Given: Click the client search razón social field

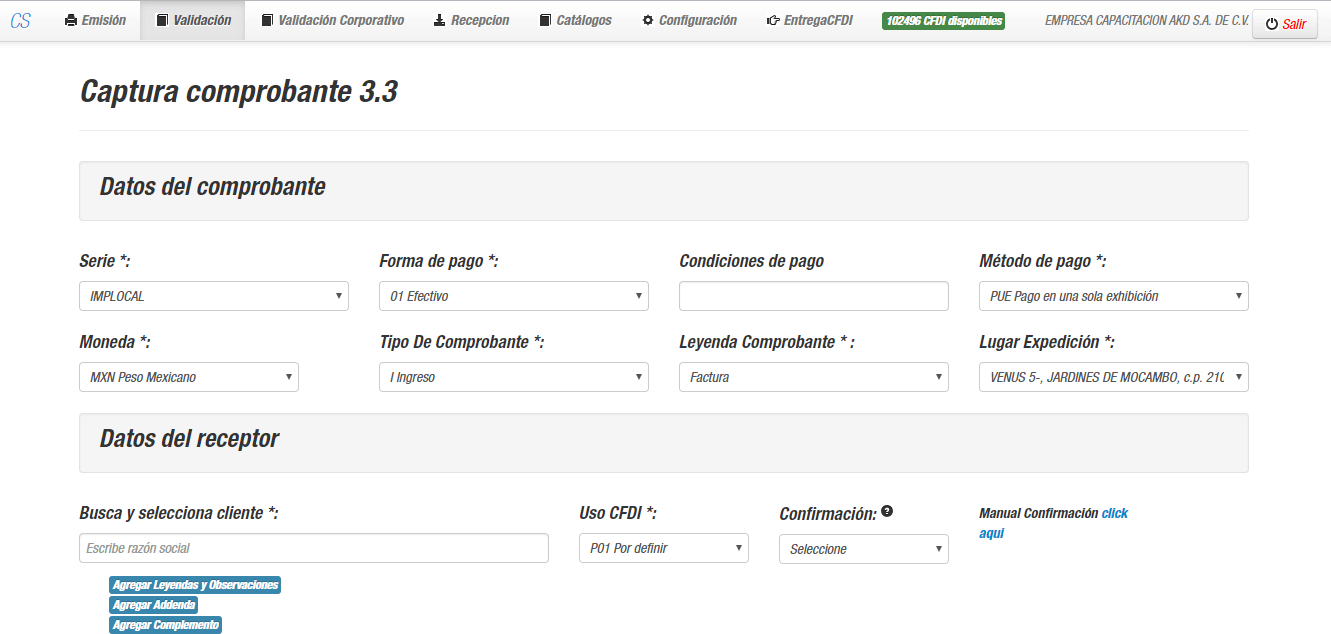Looking at the screenshot, I should [x=314, y=548].
